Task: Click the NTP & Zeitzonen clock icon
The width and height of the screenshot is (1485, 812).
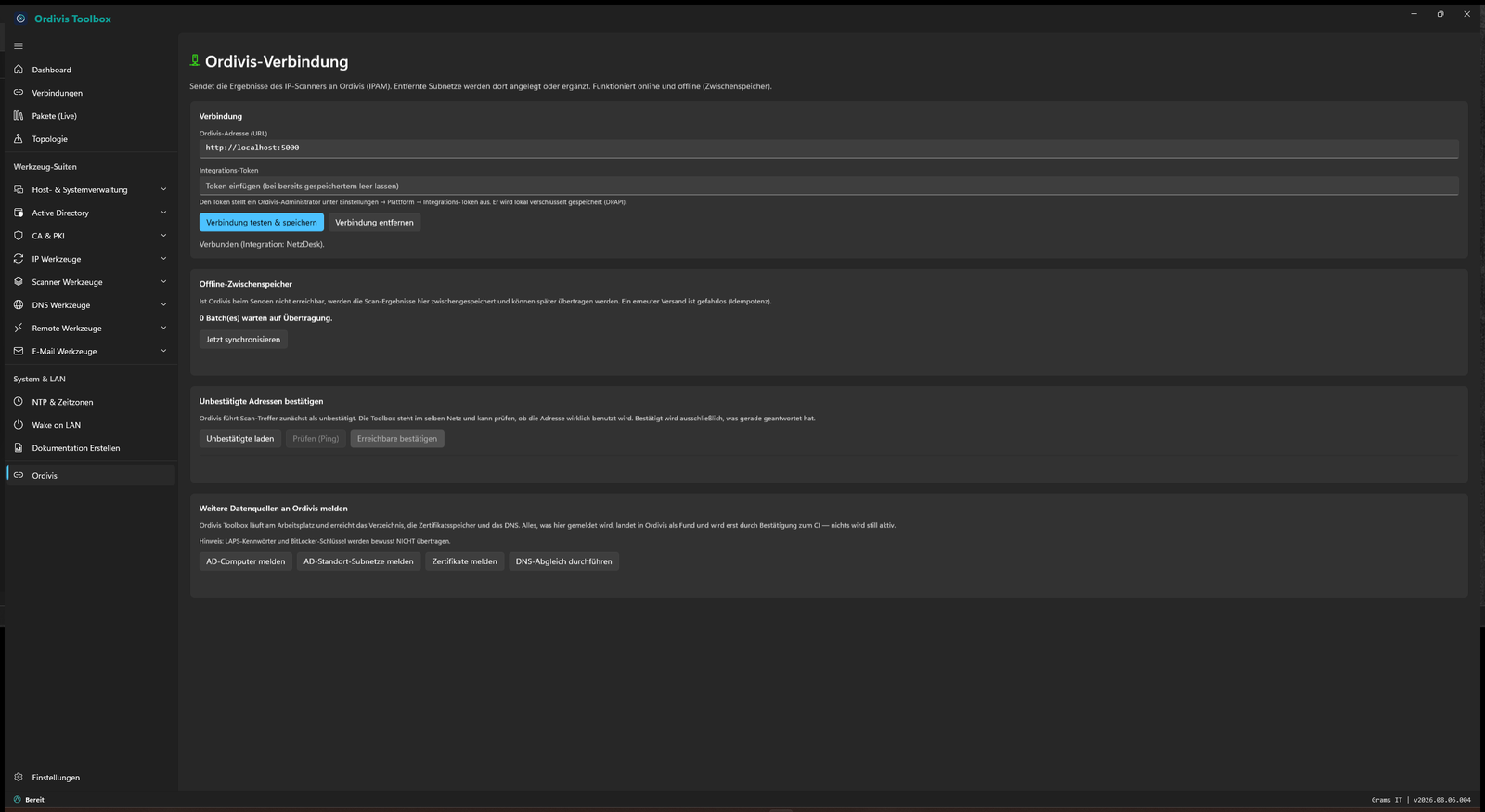Action: click(18, 402)
